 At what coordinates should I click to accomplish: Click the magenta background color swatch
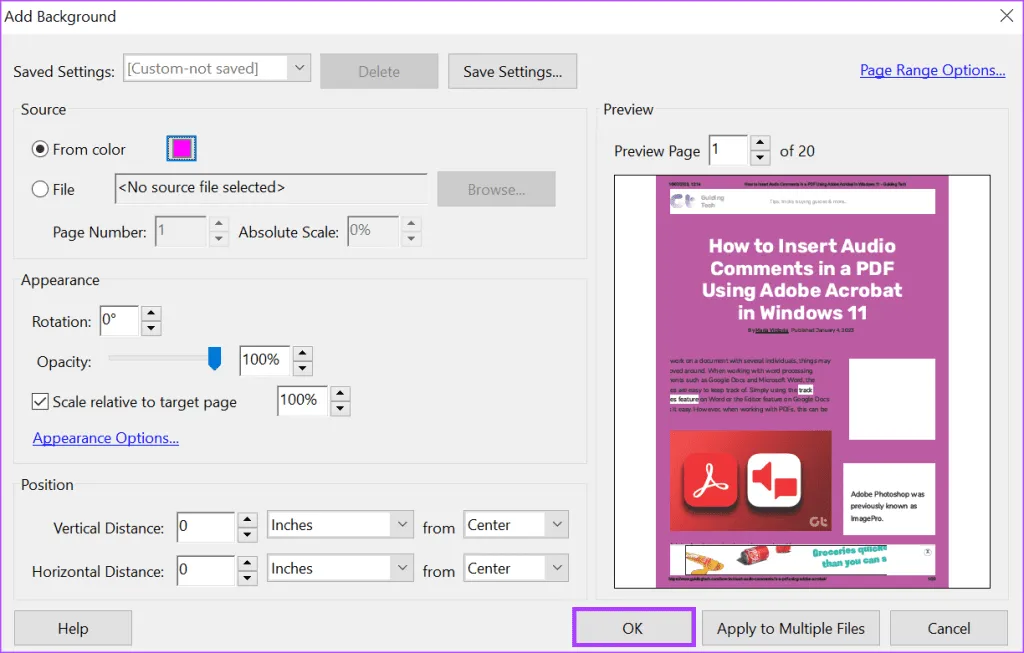[x=181, y=149]
